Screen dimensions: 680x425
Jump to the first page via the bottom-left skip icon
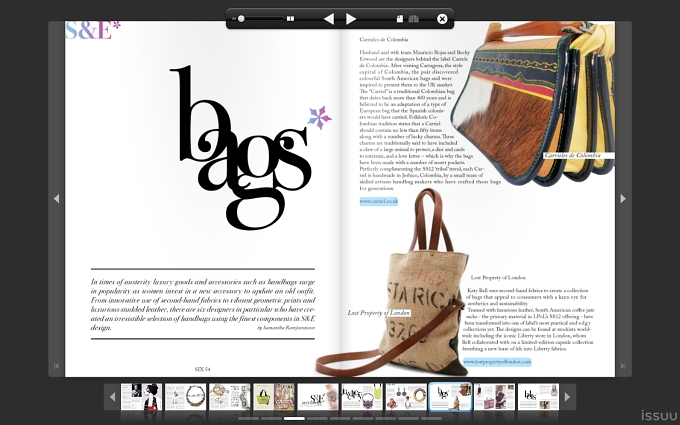click(56, 366)
